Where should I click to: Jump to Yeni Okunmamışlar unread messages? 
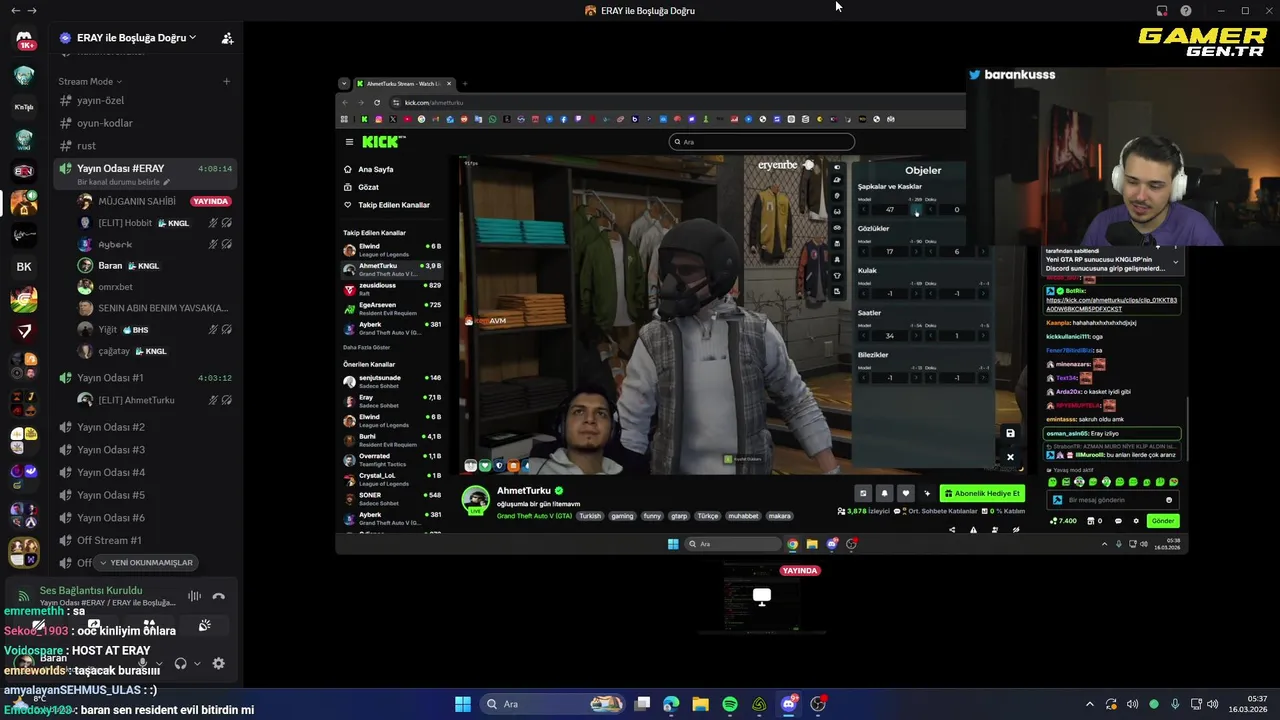[145, 563]
